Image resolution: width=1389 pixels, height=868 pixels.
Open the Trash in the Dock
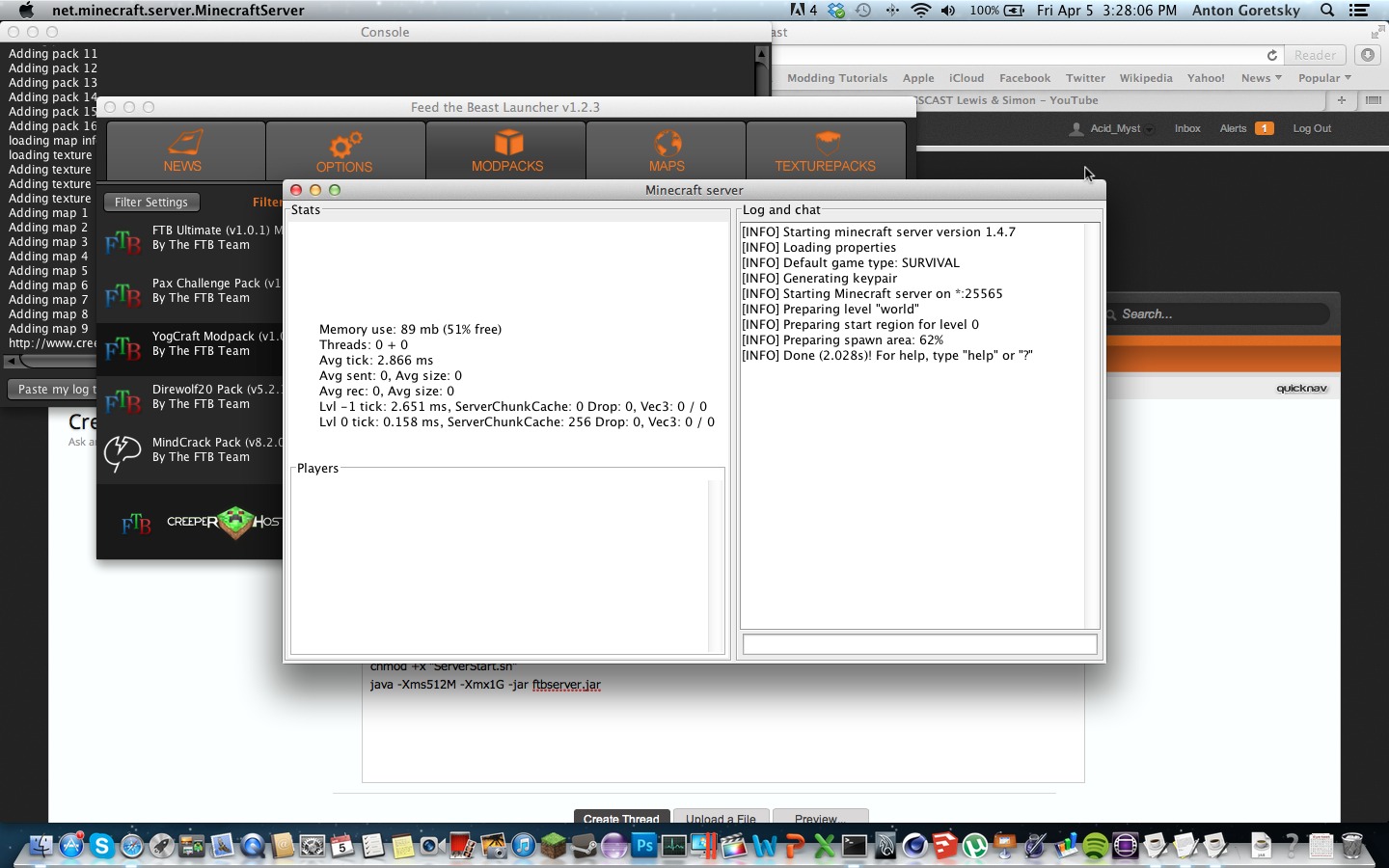(x=1351, y=846)
